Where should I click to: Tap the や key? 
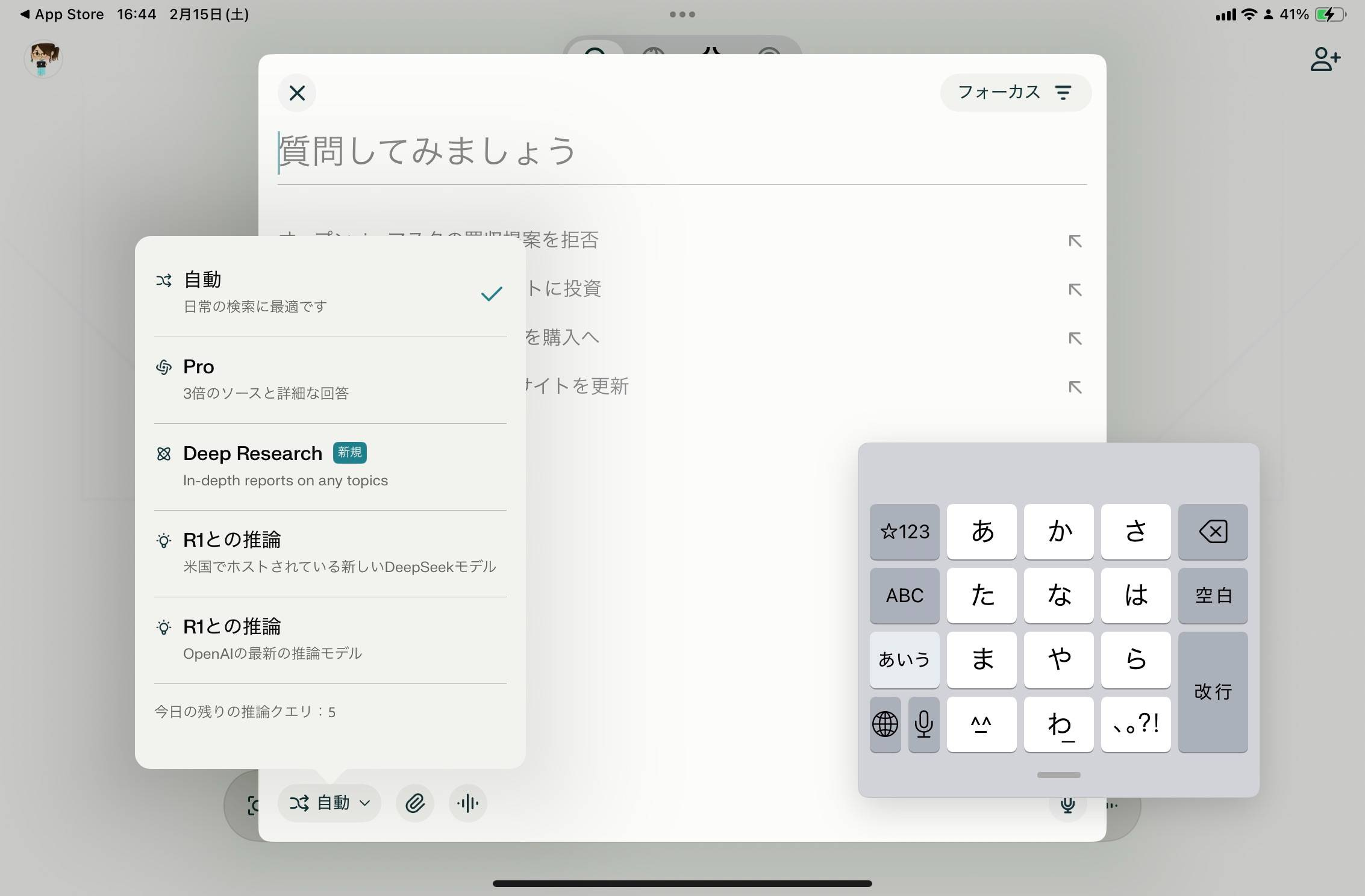click(x=1059, y=659)
